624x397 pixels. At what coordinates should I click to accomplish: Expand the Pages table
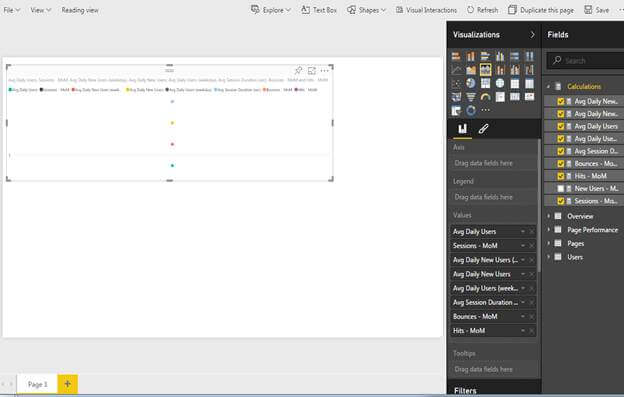pos(548,243)
